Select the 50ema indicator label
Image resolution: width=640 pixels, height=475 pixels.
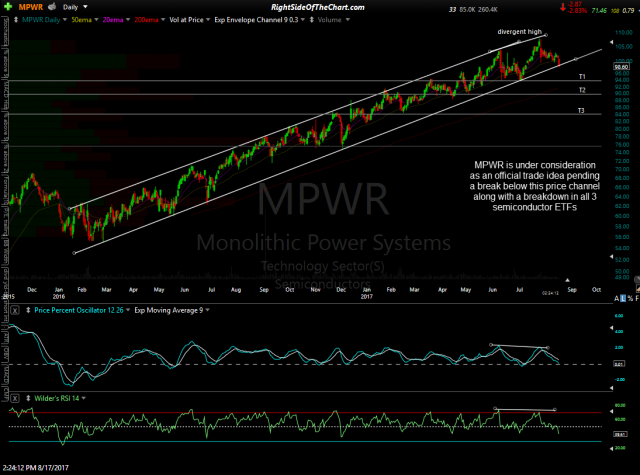pyautogui.click(x=82, y=20)
